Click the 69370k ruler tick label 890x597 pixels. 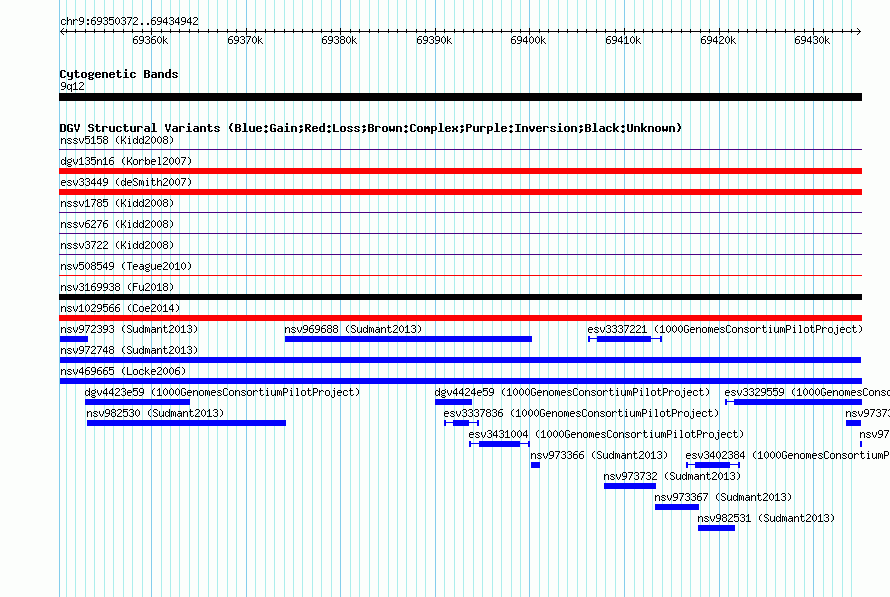[x=245, y=40]
